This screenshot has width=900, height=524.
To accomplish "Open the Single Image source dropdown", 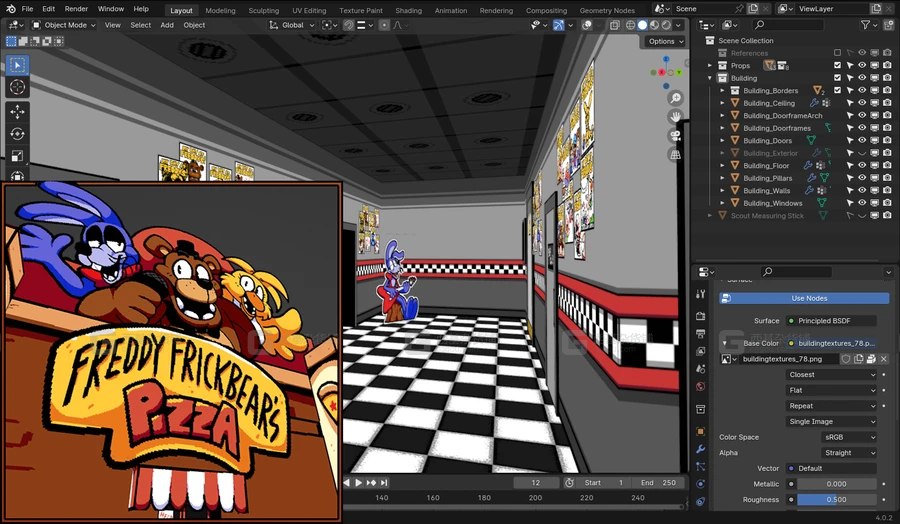I will [x=831, y=421].
